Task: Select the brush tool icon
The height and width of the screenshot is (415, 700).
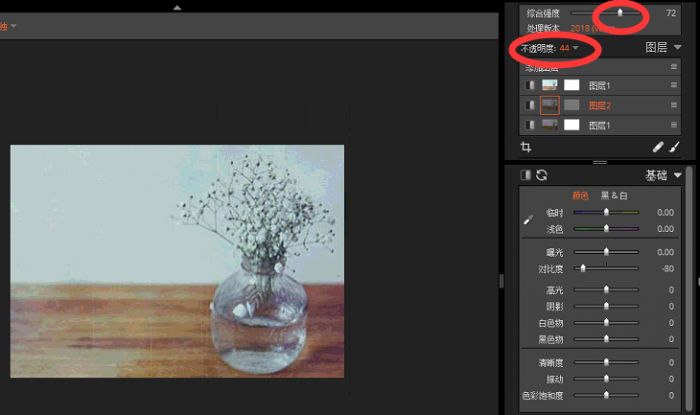Action: [x=674, y=147]
